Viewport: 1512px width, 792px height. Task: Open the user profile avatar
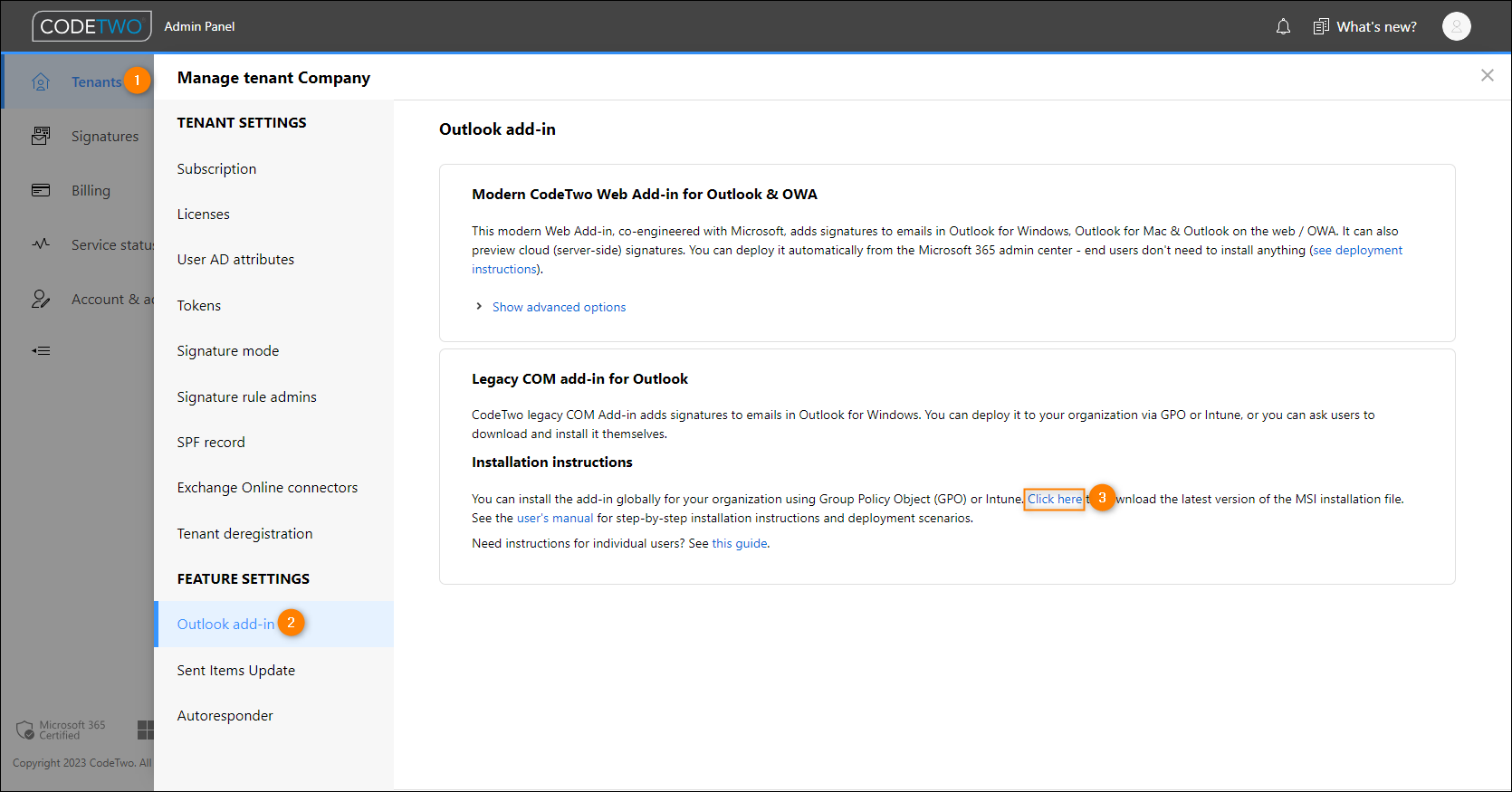(1456, 27)
